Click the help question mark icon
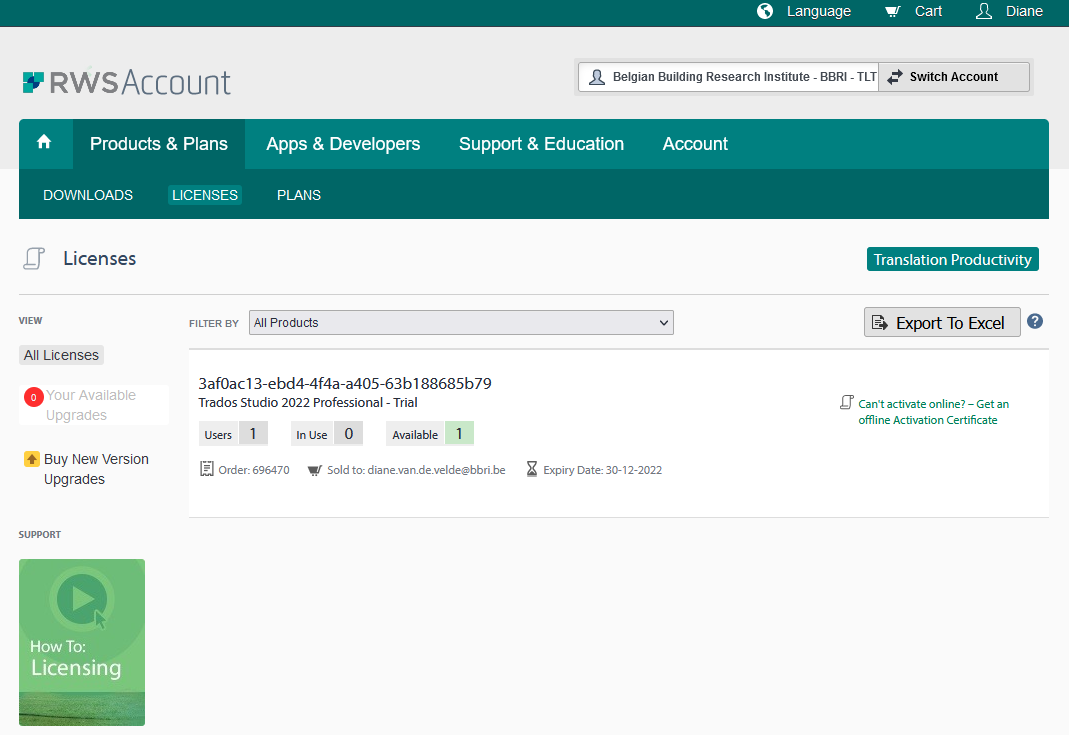 [x=1034, y=321]
